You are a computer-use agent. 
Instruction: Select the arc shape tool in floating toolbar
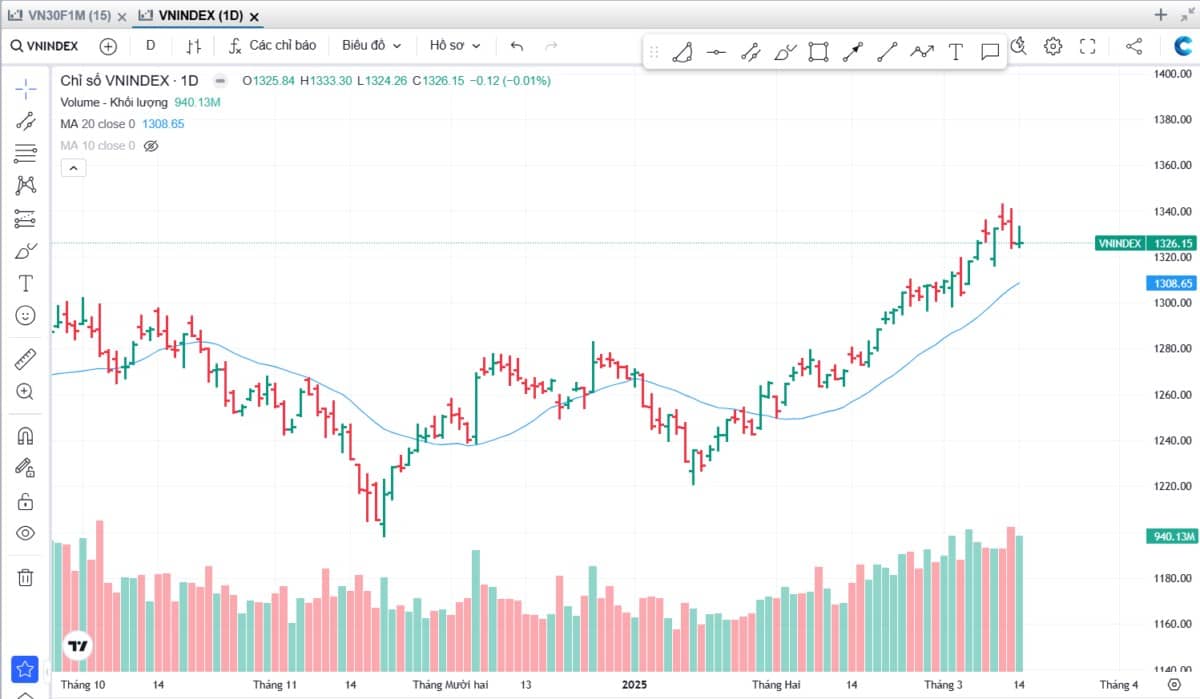pos(682,52)
